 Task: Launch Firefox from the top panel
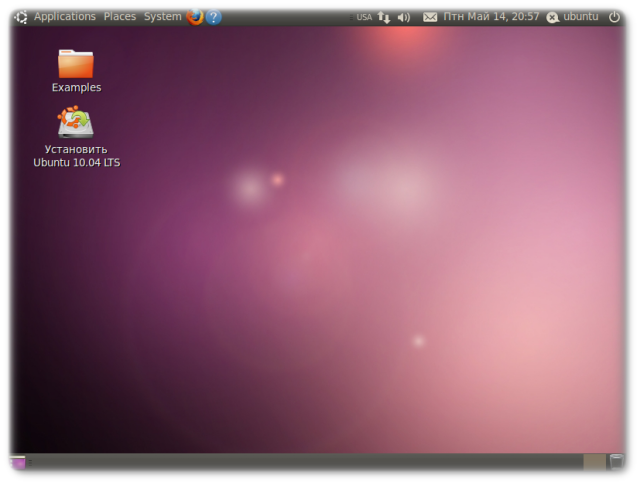pos(194,16)
